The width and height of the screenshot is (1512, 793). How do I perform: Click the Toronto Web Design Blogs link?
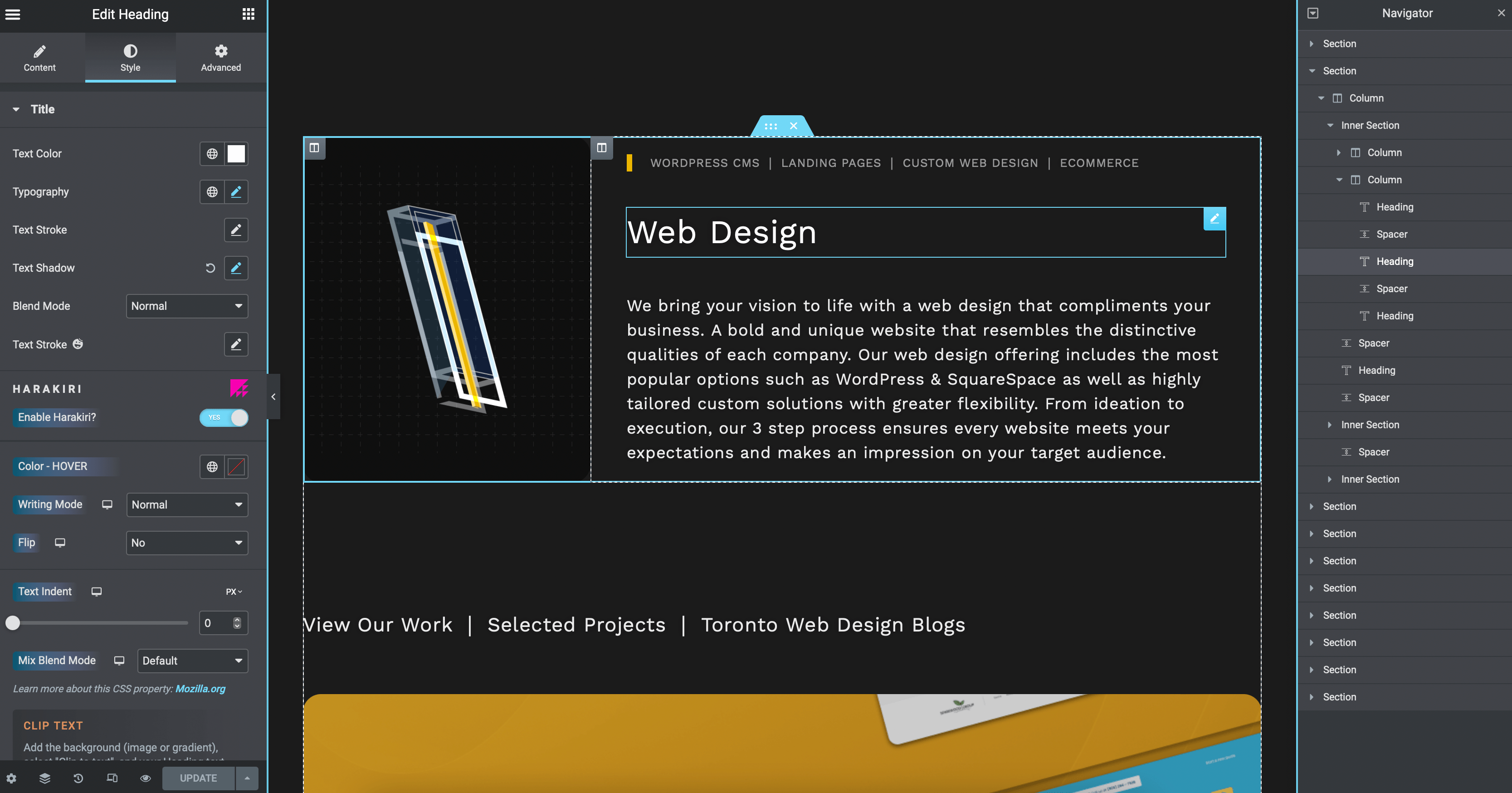(833, 625)
